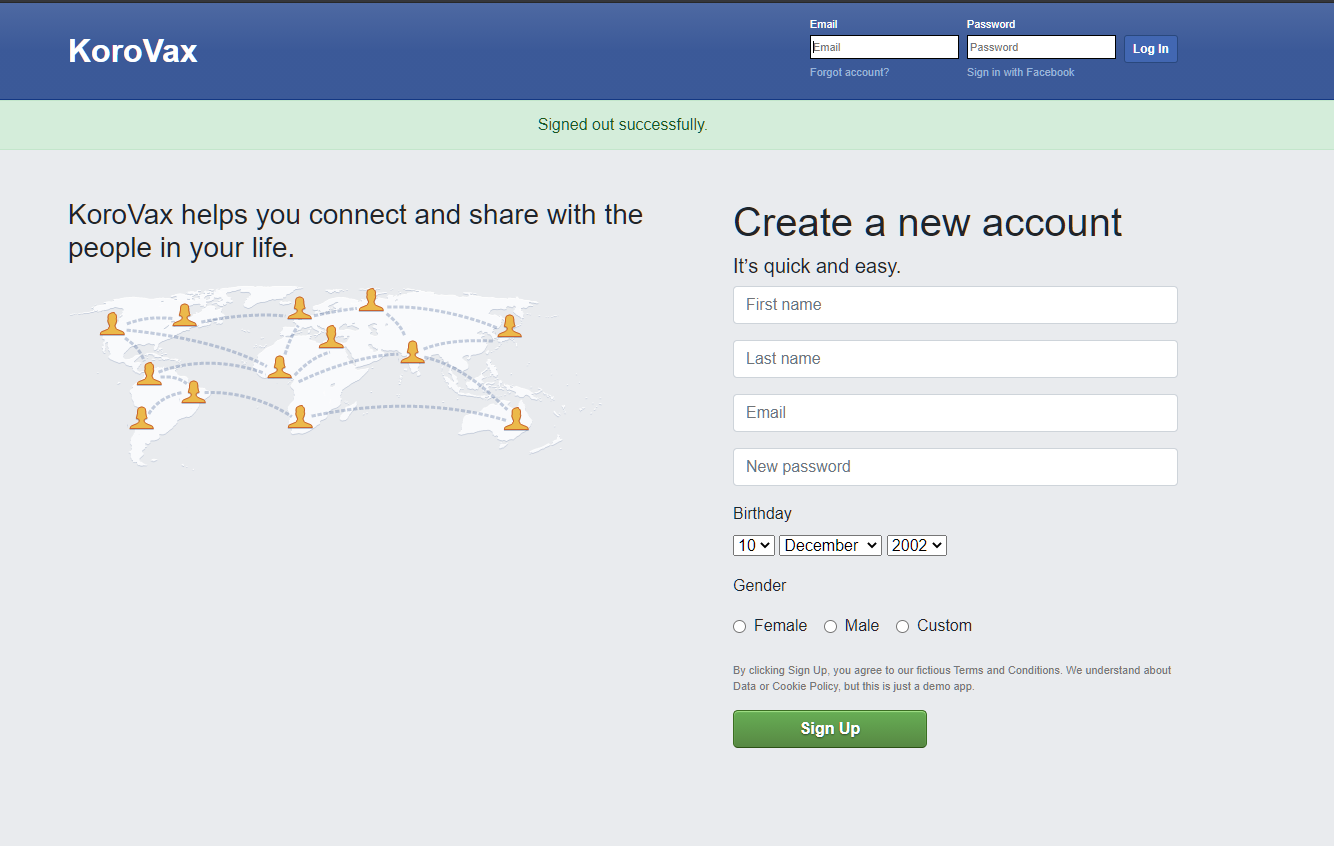Choose the Custom gender option
The width and height of the screenshot is (1334, 846).
[902, 627]
